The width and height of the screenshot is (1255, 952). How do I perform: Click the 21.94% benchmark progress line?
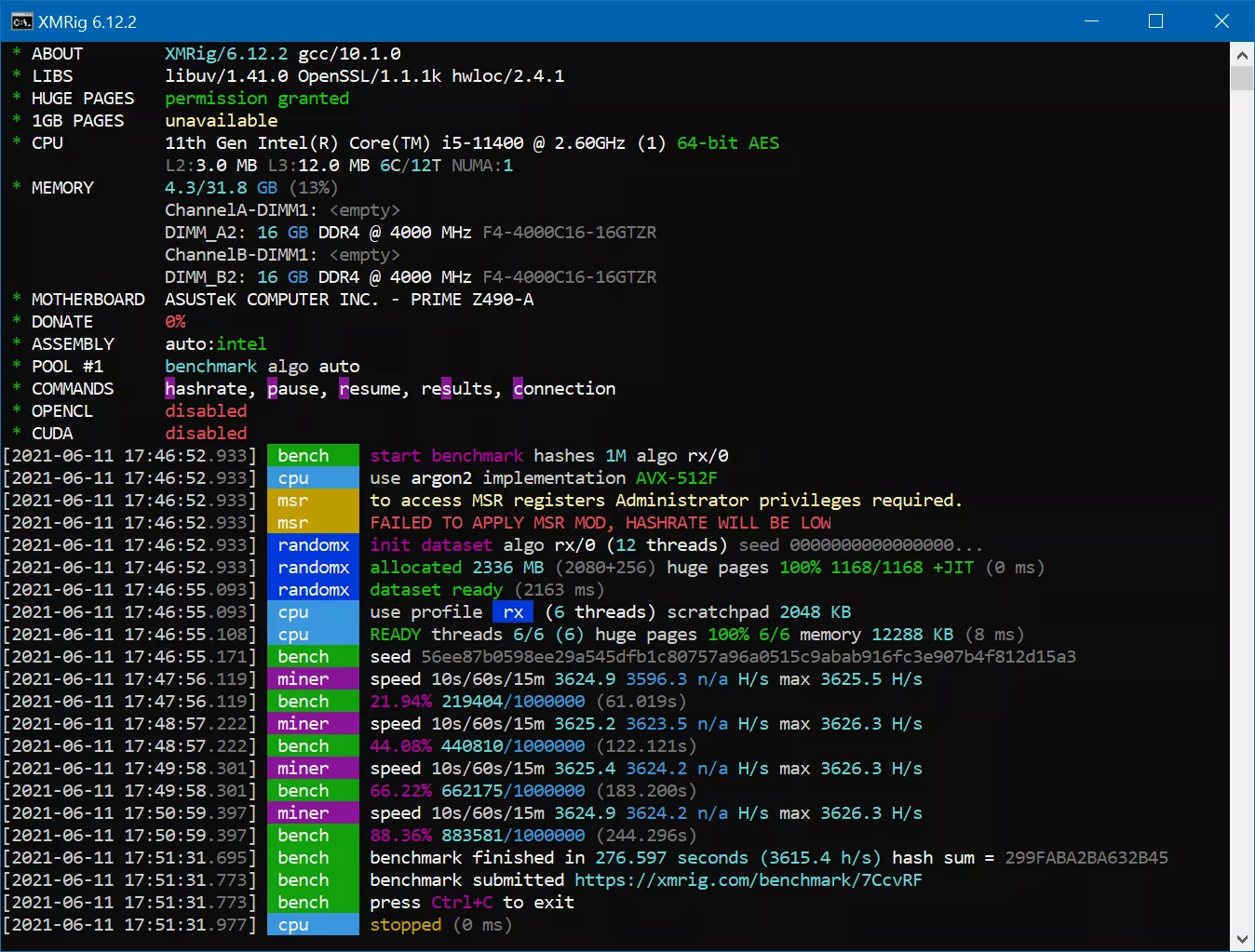[528, 702]
